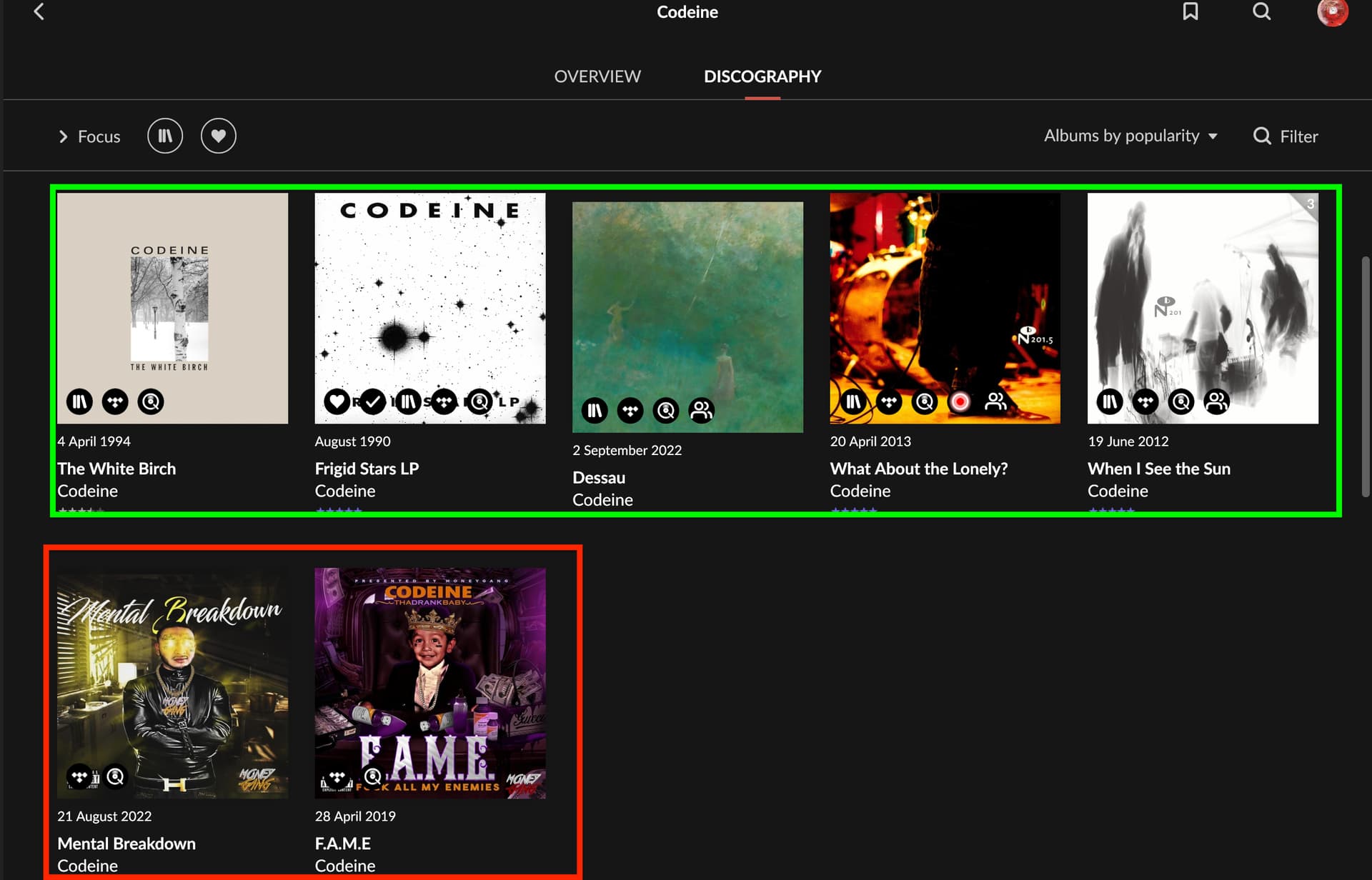The image size is (1372, 880).
Task: Open the Albums by popularity dropdown
Action: (1130, 136)
